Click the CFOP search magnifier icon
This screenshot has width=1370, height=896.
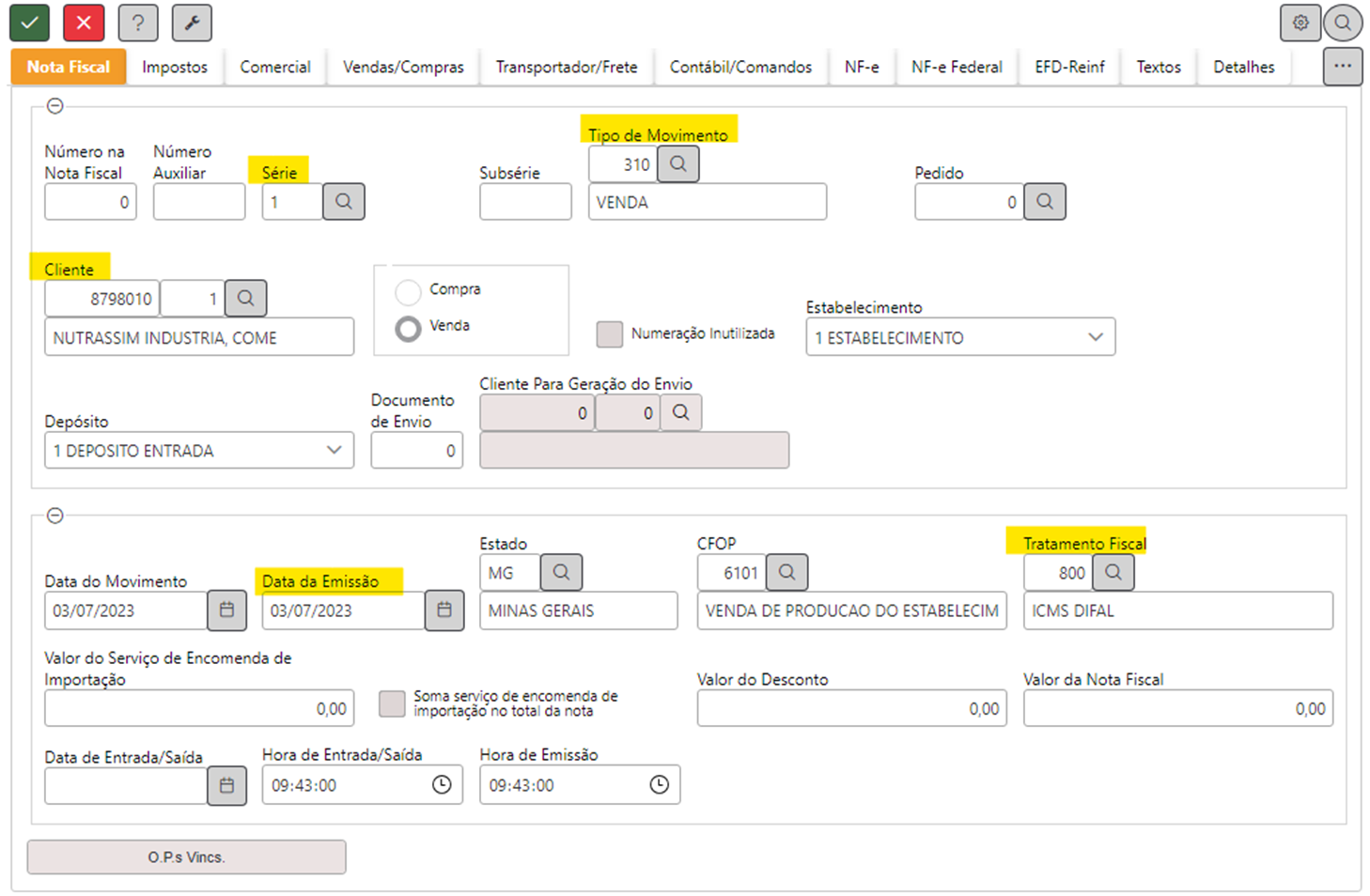pos(786,572)
